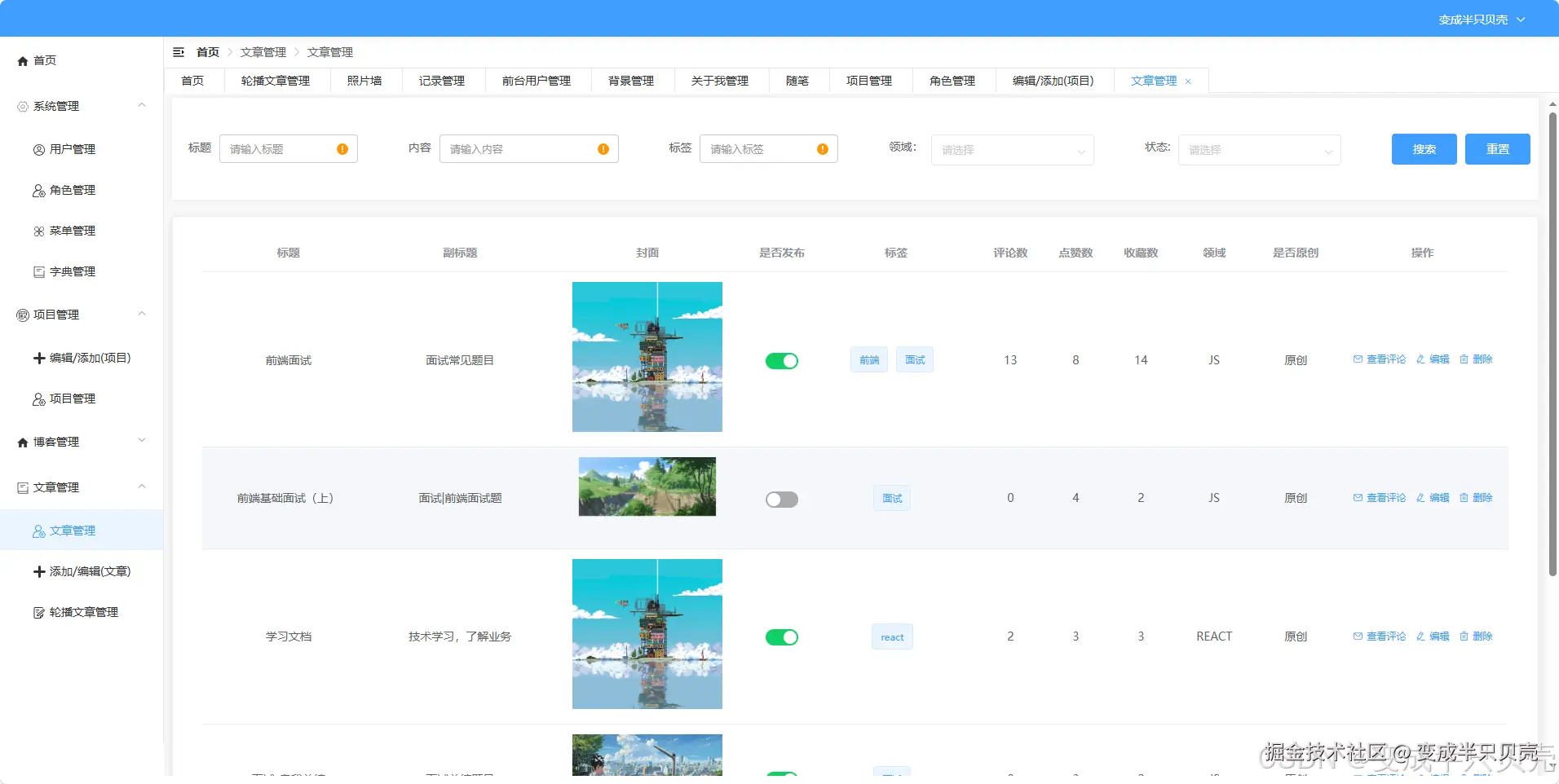Click the pencil icon in 学习文档 row
Viewport: 1559px width, 784px height.
[1420, 636]
